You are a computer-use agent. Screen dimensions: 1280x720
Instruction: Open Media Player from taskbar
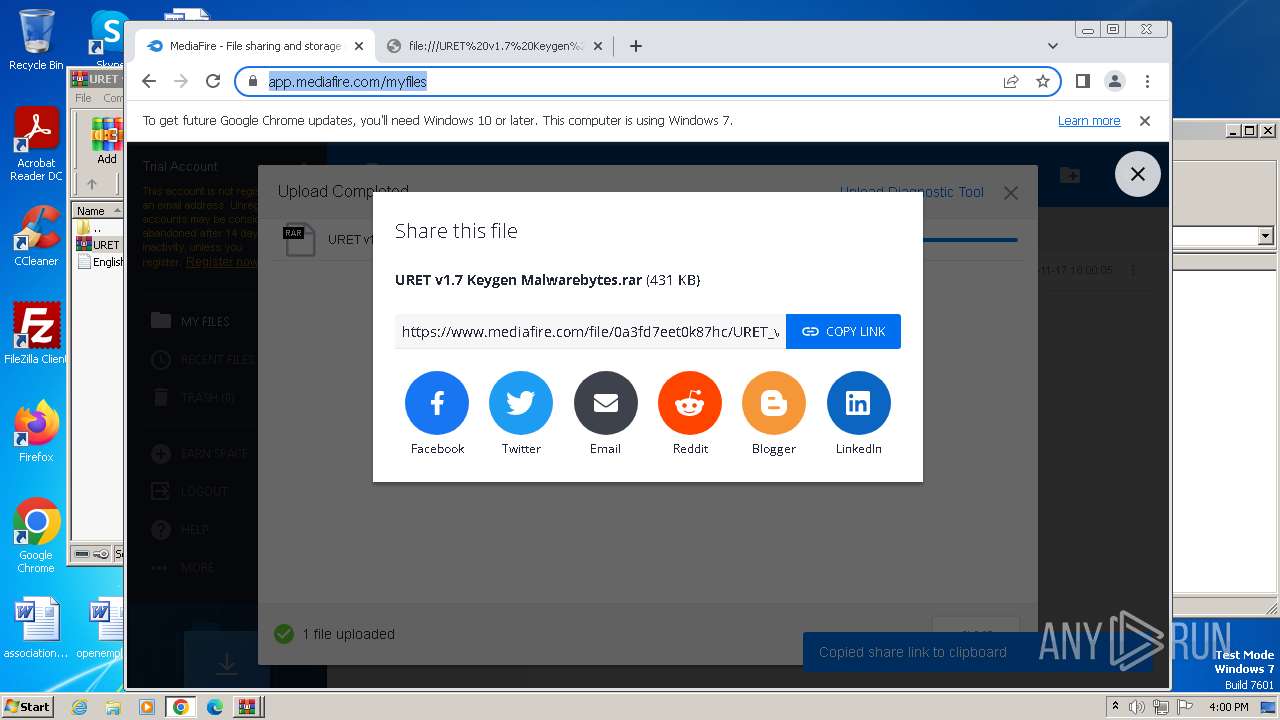click(x=147, y=707)
